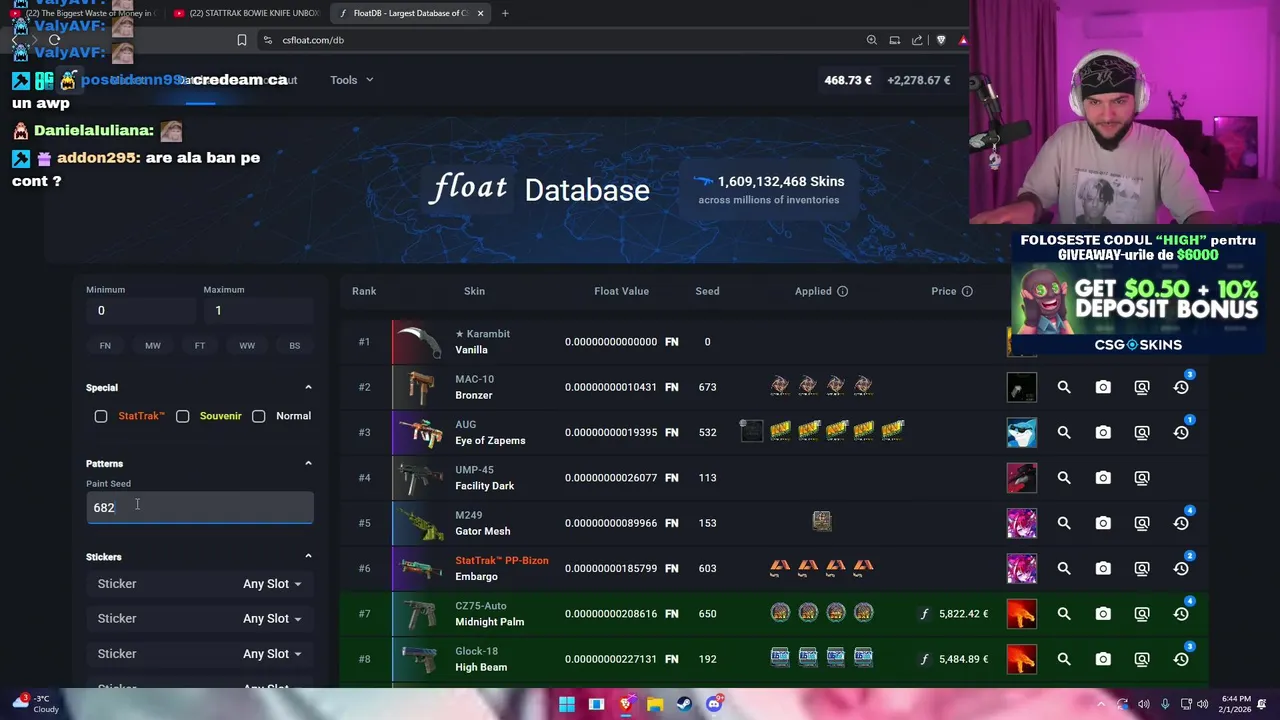
Task: Open a new browser tab
Action: [505, 13]
